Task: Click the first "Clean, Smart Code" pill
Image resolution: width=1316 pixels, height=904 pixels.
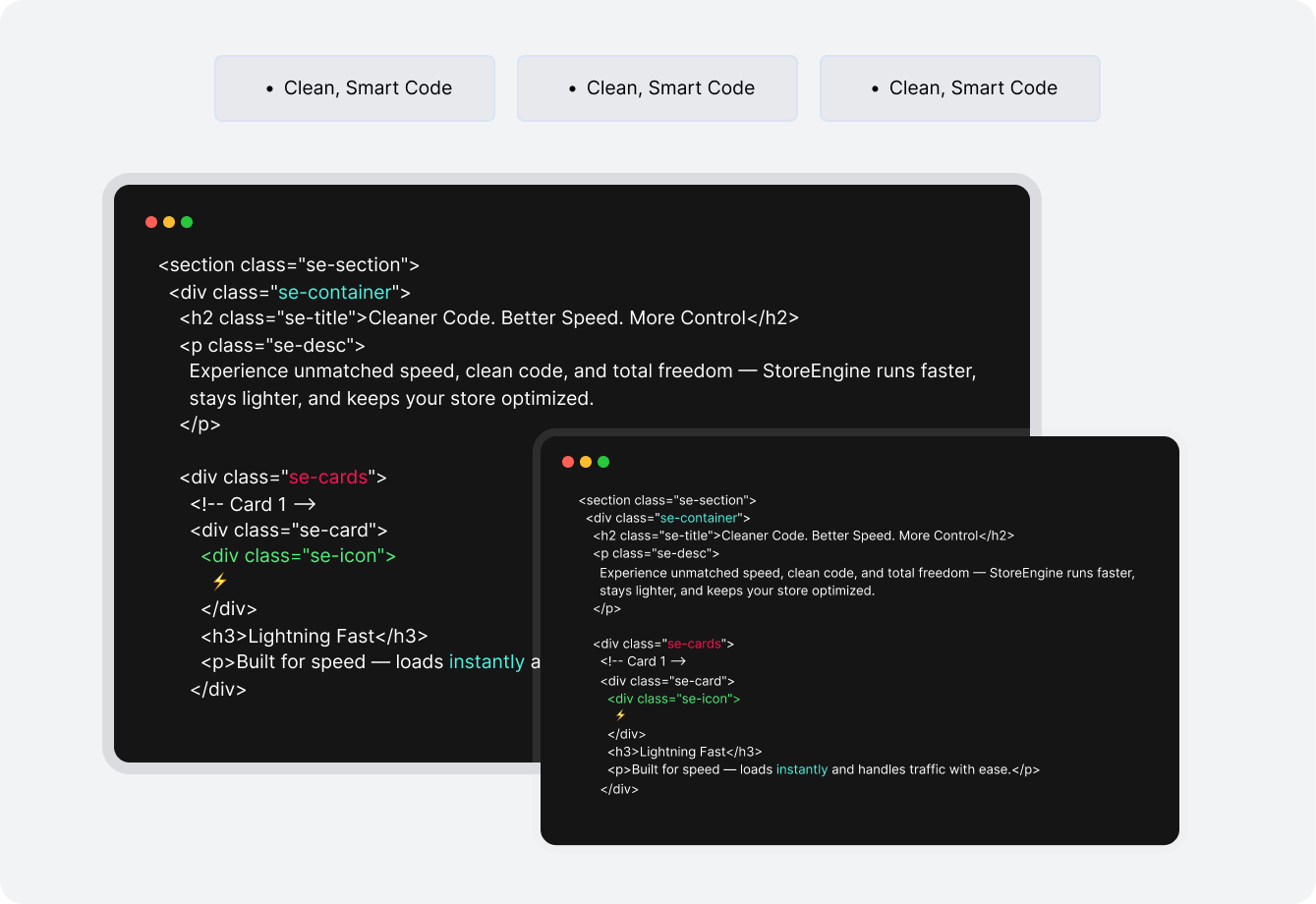Action: [355, 88]
